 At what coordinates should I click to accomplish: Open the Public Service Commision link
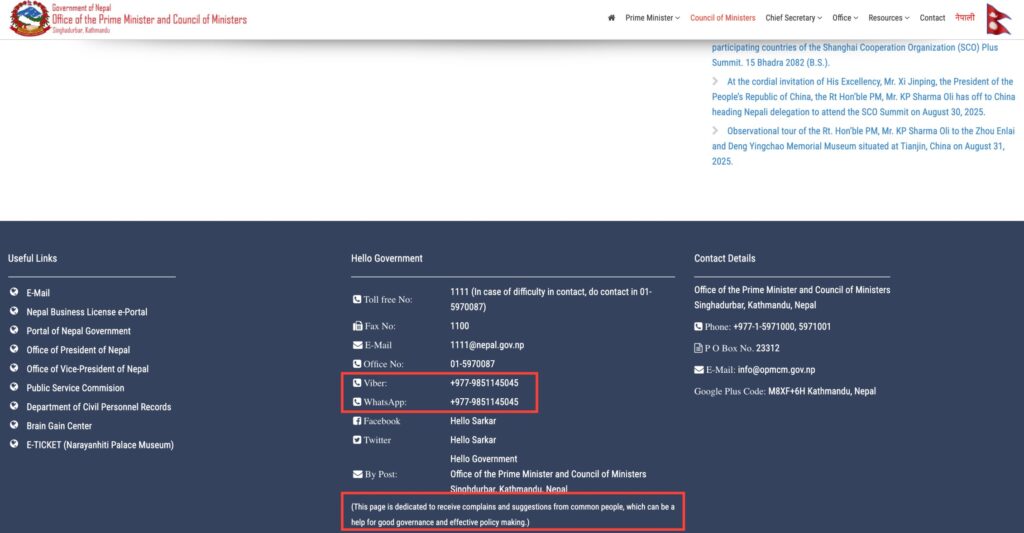[75, 388]
